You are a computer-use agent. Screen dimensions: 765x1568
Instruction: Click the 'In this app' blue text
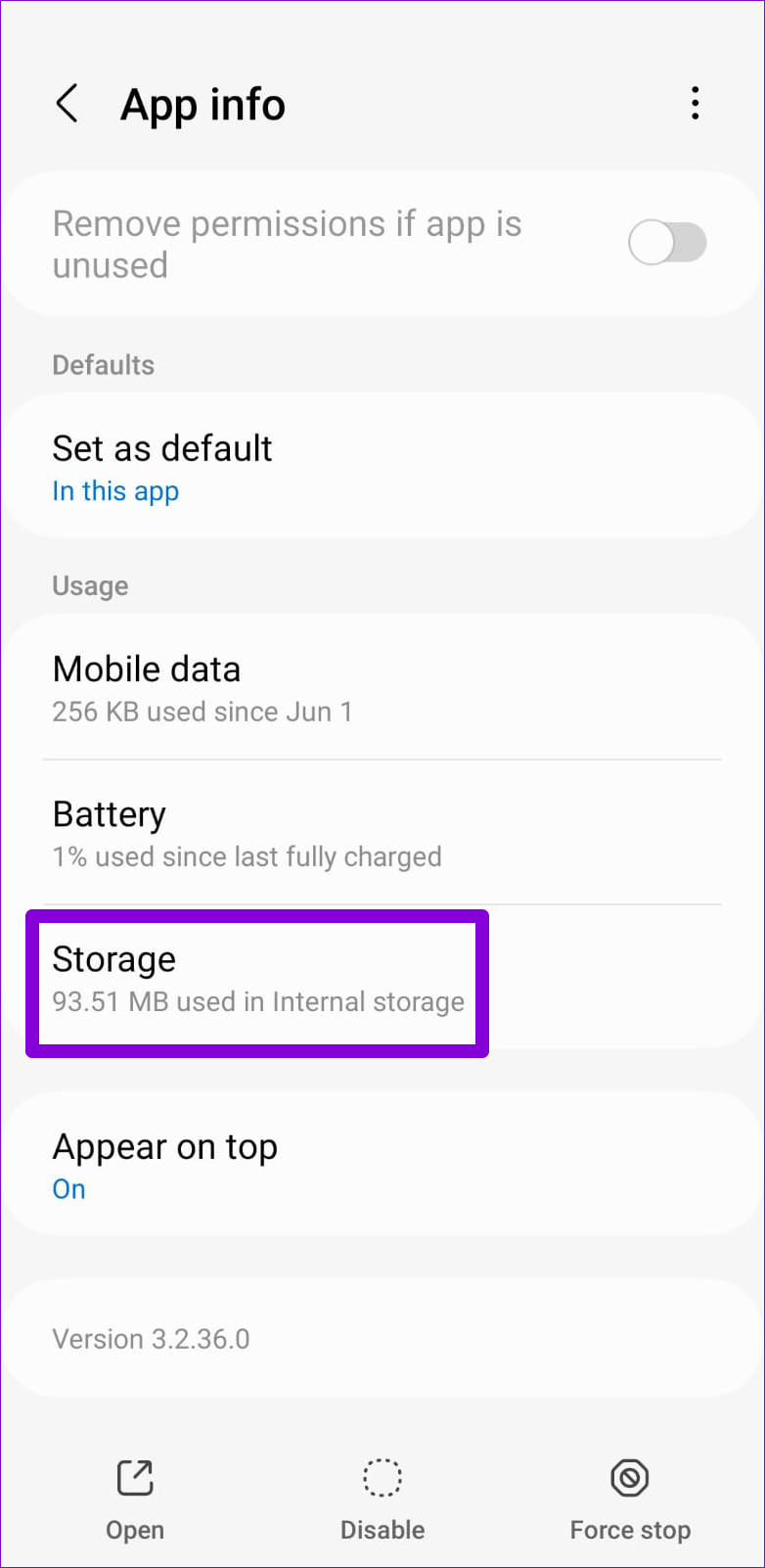tap(115, 491)
